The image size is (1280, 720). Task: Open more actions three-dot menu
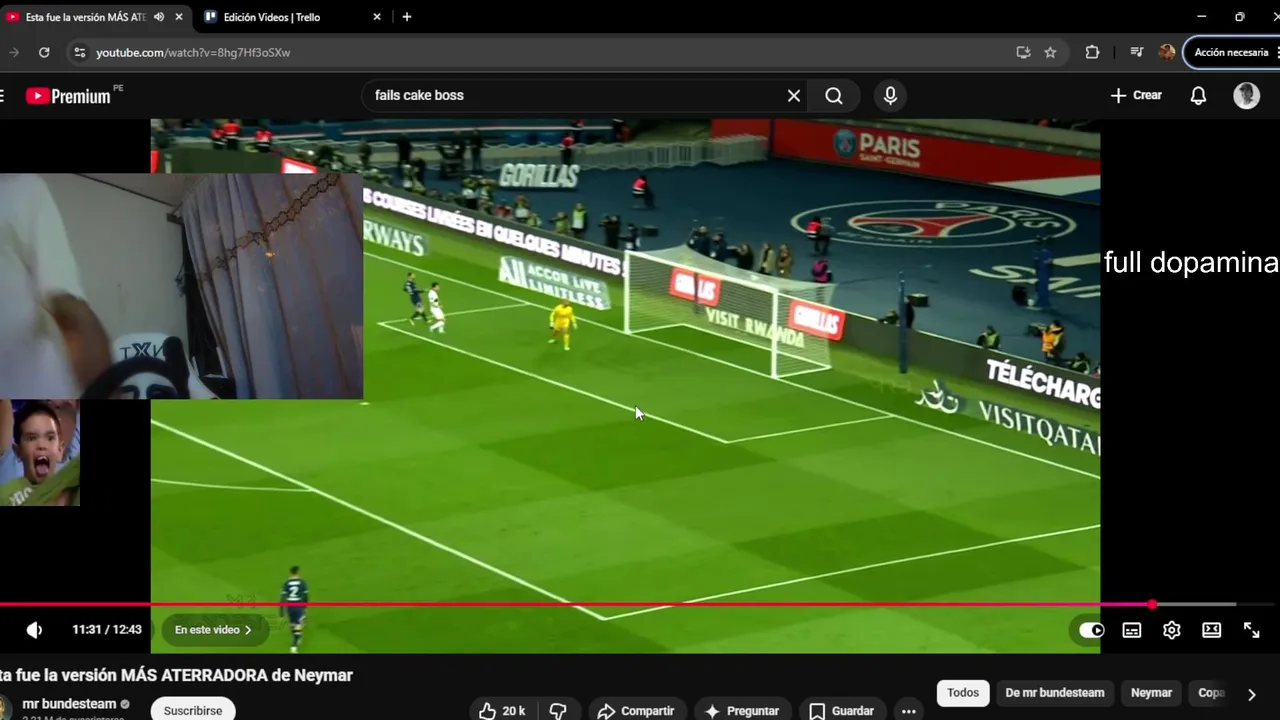tap(908, 711)
